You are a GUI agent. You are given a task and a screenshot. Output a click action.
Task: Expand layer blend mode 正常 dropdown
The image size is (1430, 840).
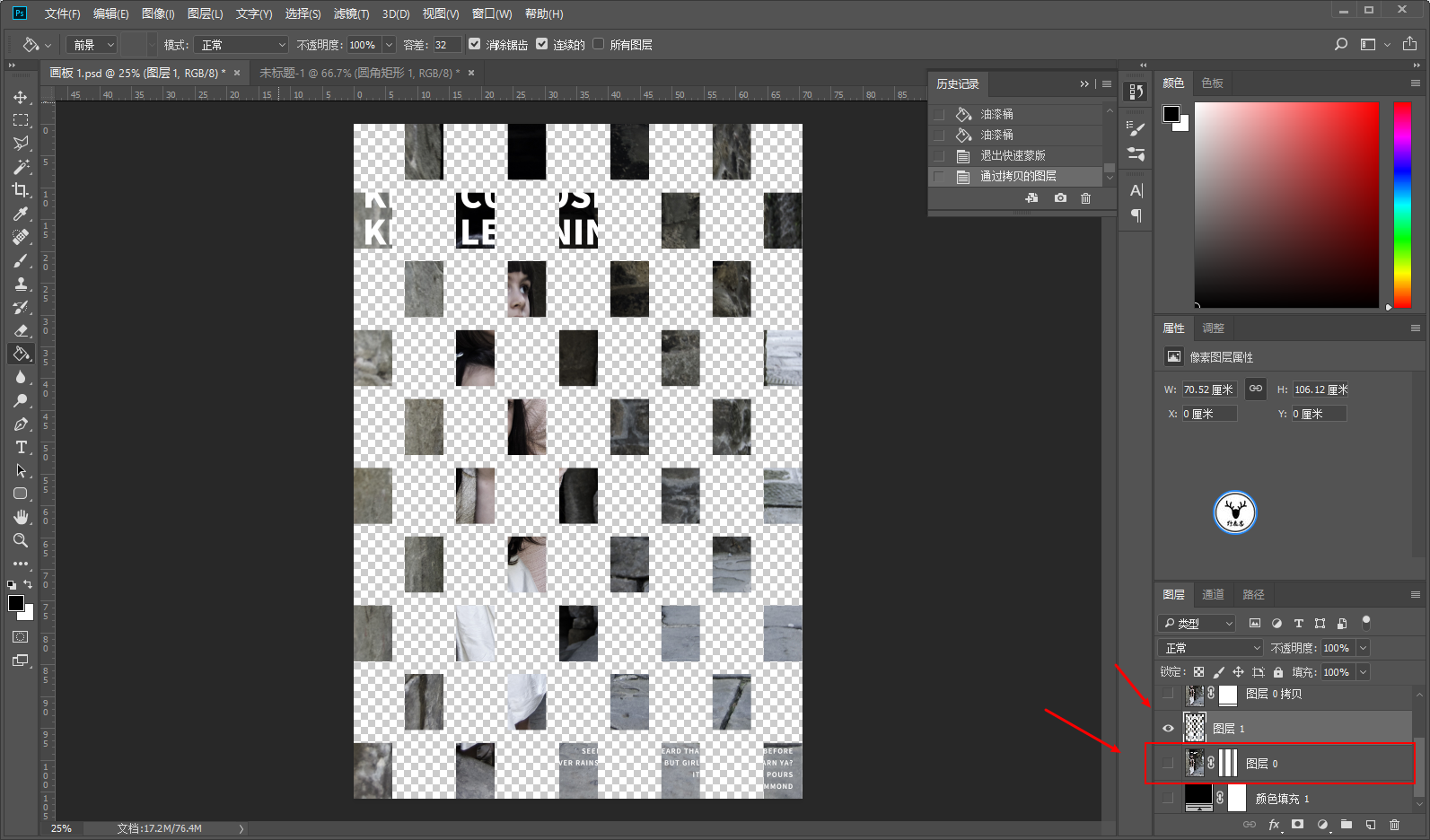point(1210,648)
